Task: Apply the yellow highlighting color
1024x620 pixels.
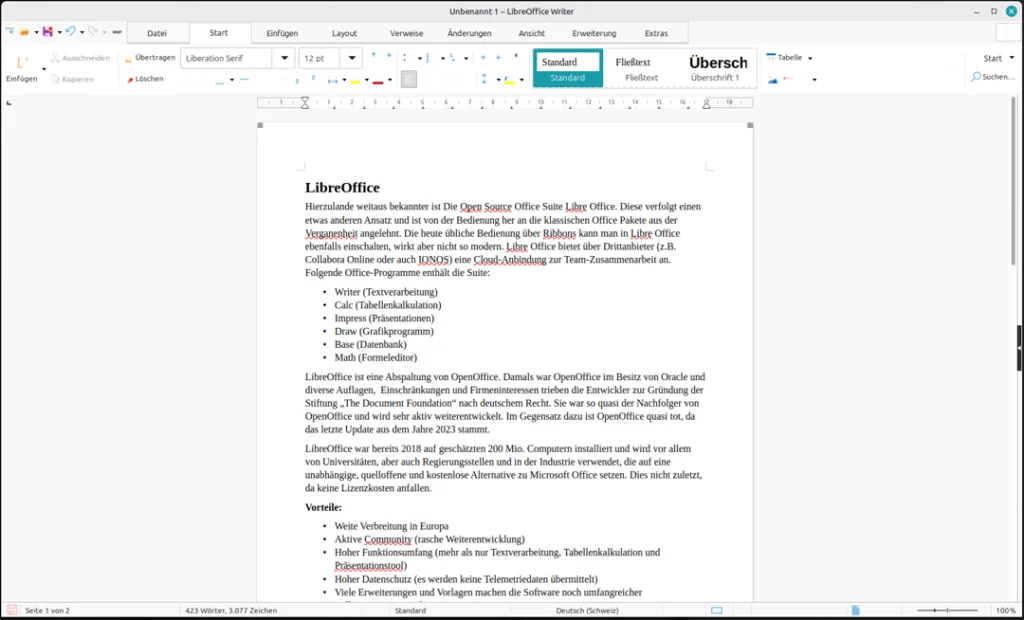Action: tap(355, 80)
